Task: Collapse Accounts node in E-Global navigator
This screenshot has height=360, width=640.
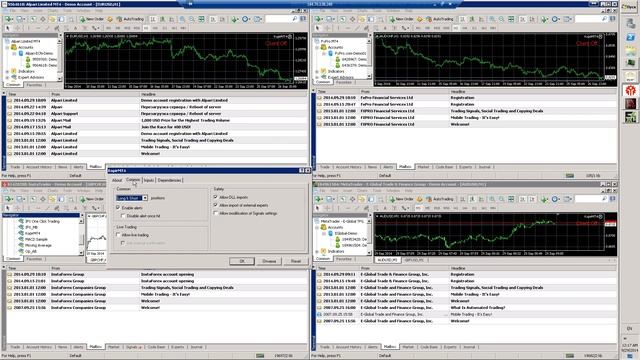Action: (x=317, y=227)
